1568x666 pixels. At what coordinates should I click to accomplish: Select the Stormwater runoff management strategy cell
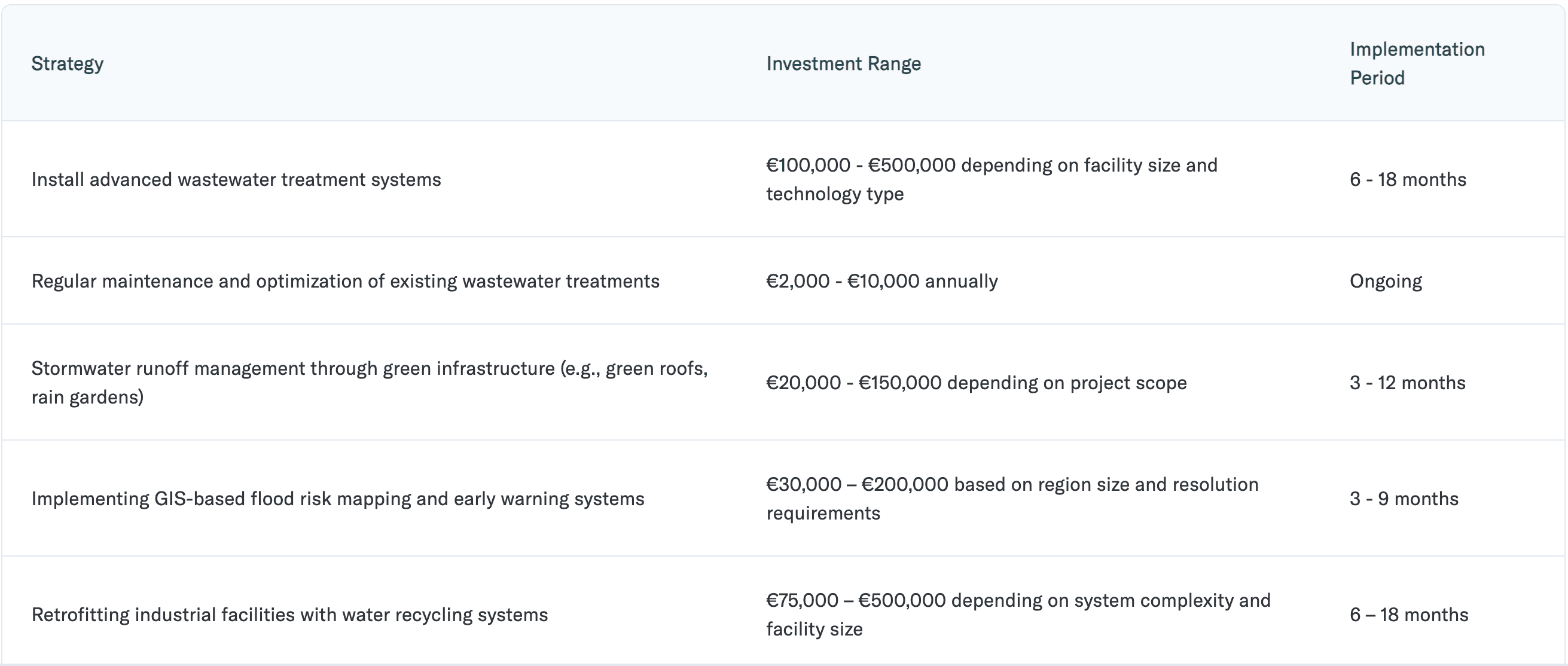(x=369, y=369)
